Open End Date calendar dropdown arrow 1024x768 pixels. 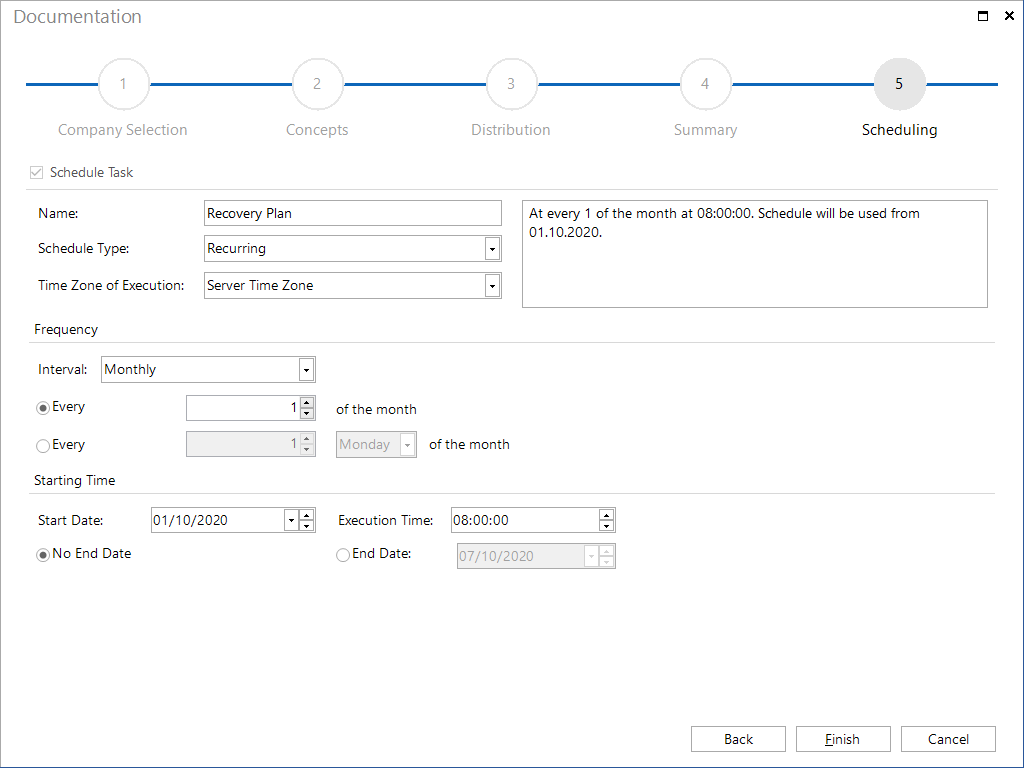tap(592, 556)
